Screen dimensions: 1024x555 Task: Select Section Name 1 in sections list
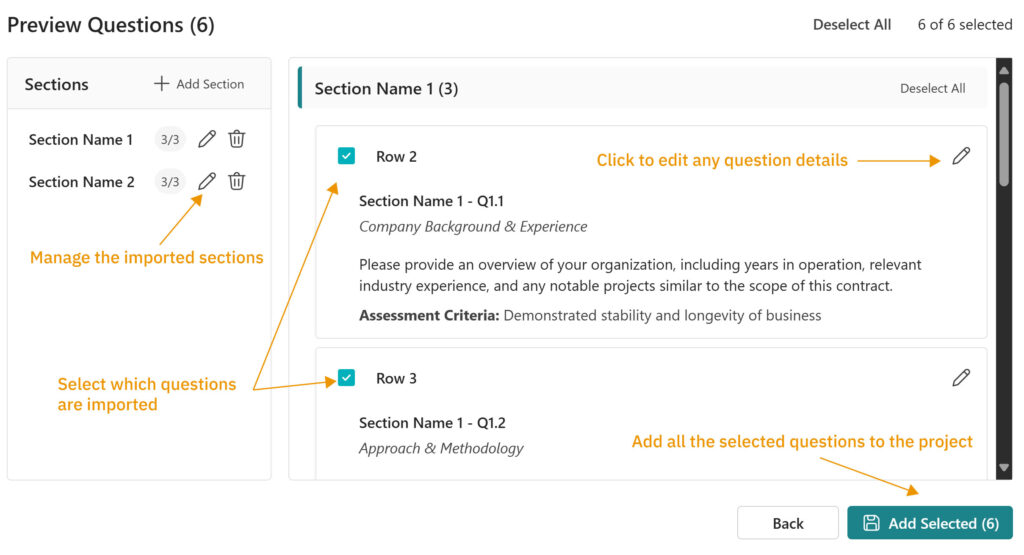point(81,140)
